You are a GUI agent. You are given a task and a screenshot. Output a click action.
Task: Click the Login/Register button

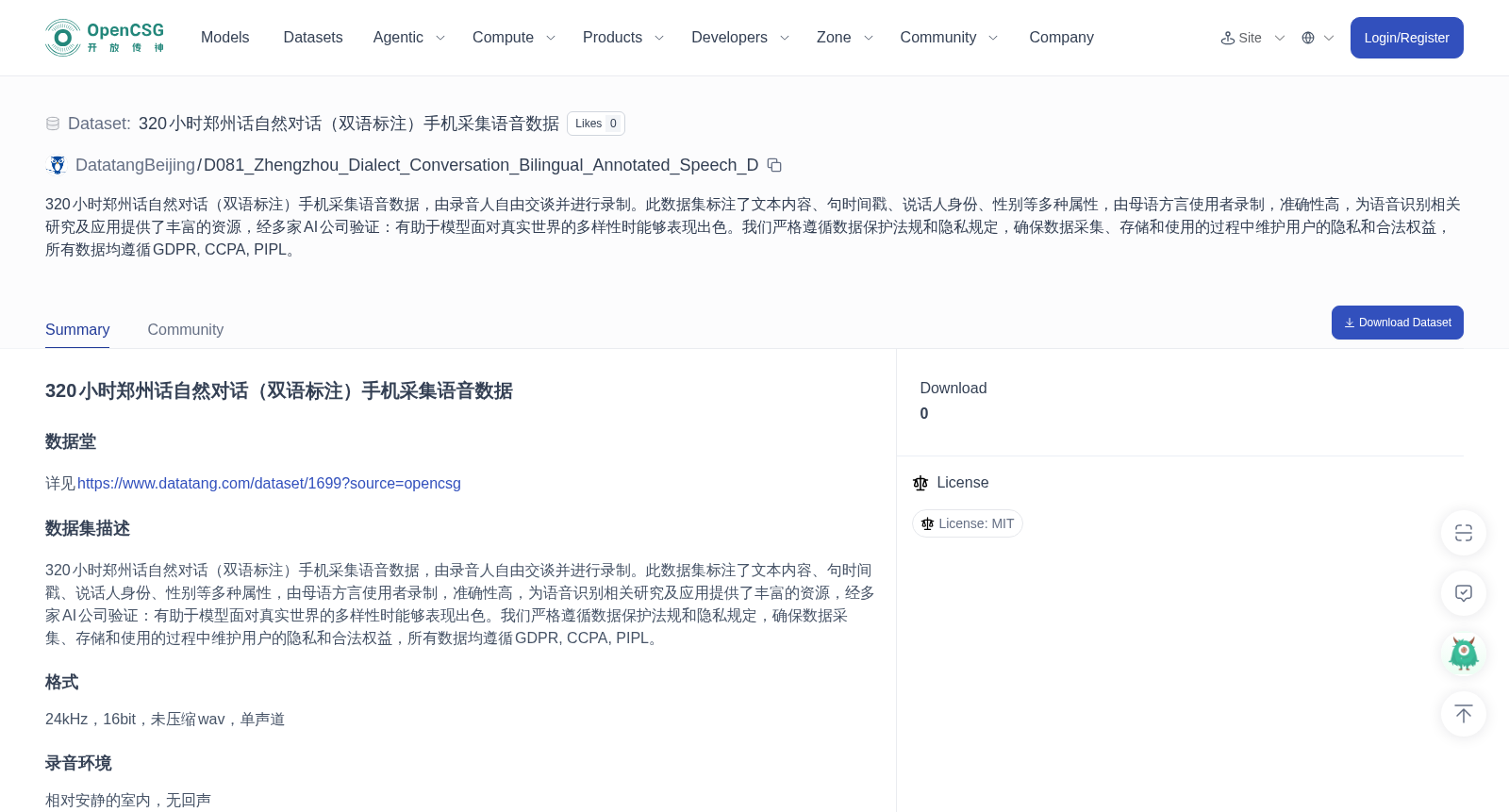click(1407, 38)
